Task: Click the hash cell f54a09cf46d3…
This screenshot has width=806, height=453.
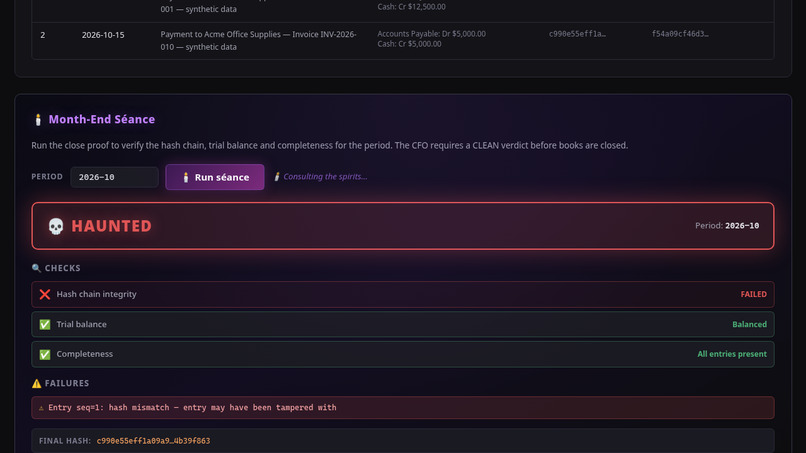Action: coord(680,34)
